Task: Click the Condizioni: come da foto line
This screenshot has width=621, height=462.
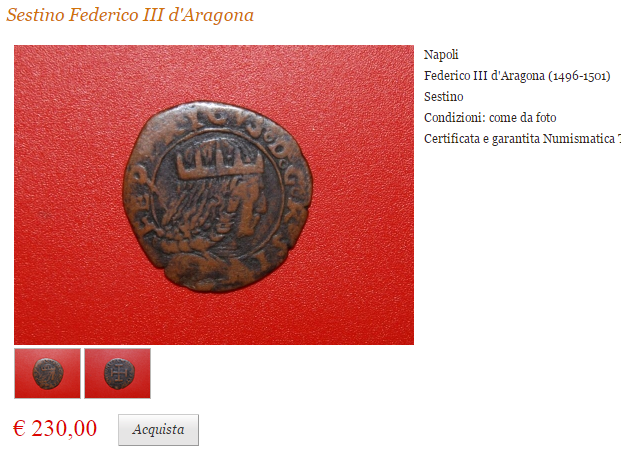Action: click(x=490, y=117)
